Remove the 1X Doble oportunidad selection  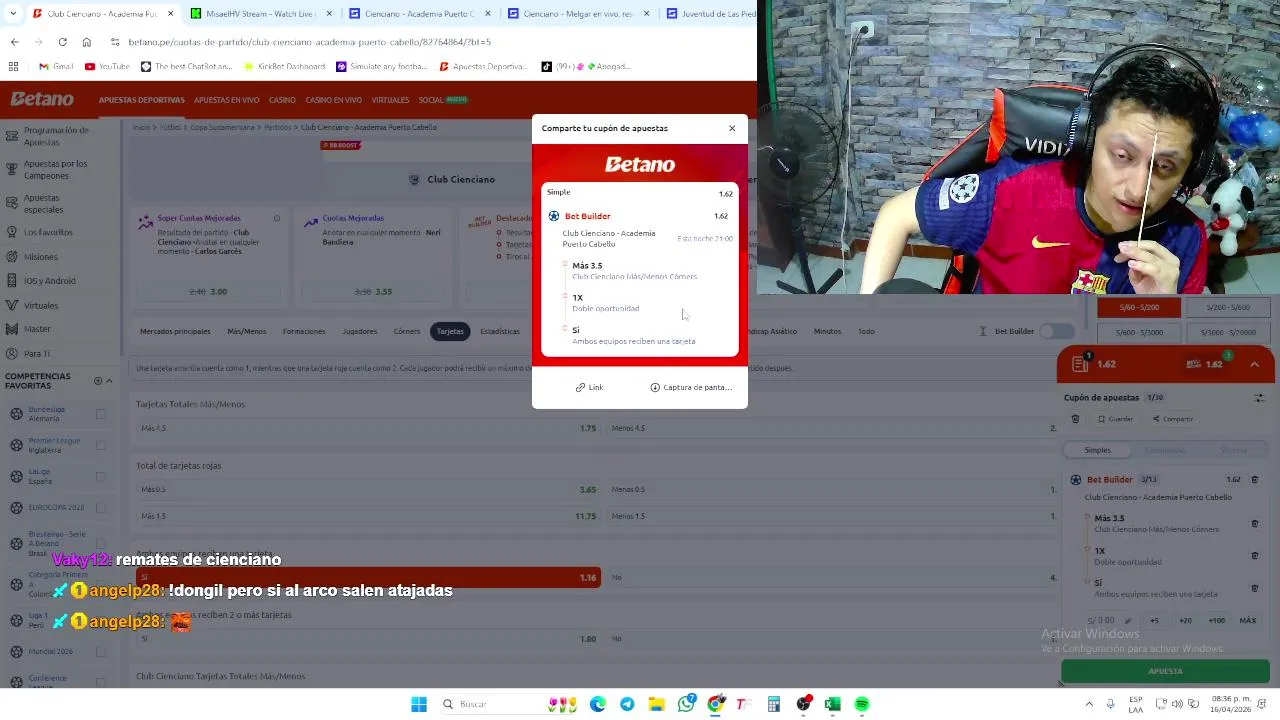coord(1255,555)
